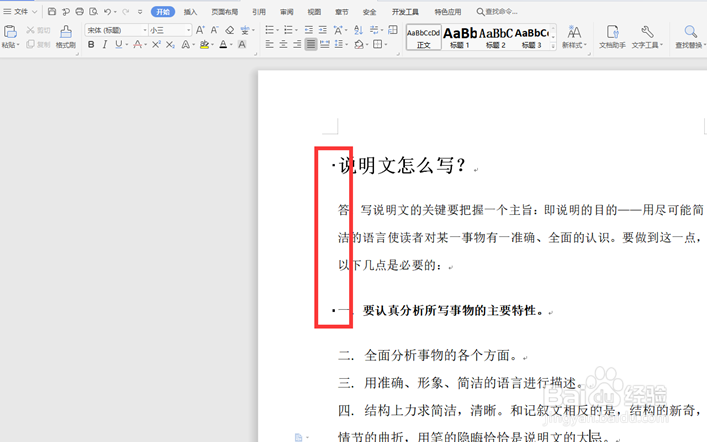This screenshot has width=708, height=442.
Task: Click the Undo arrow icon
Action: click(x=107, y=11)
